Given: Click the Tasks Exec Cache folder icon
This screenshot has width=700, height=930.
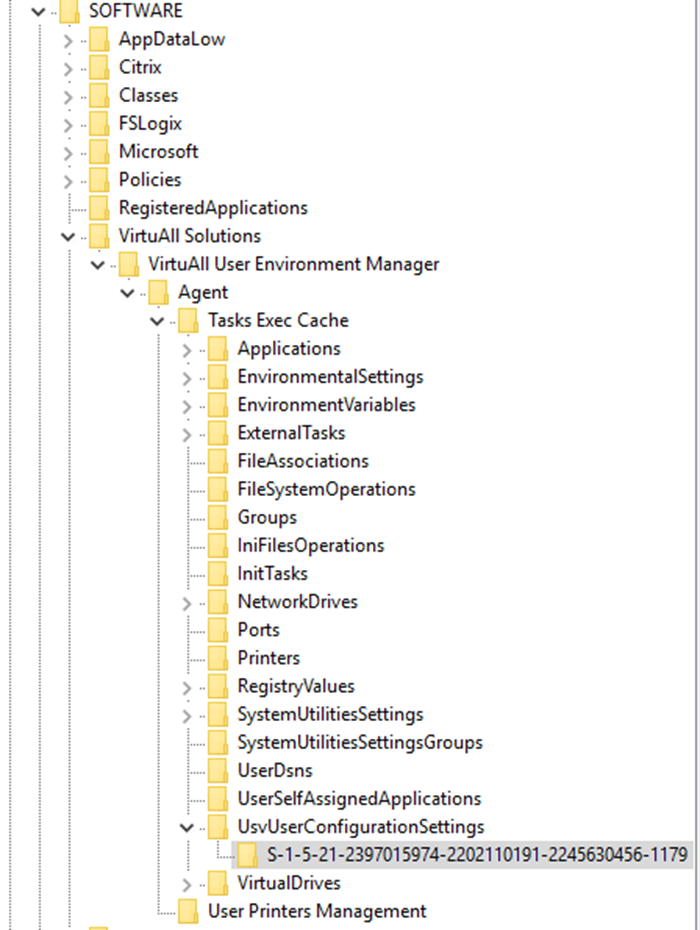Looking at the screenshot, I should [x=188, y=320].
